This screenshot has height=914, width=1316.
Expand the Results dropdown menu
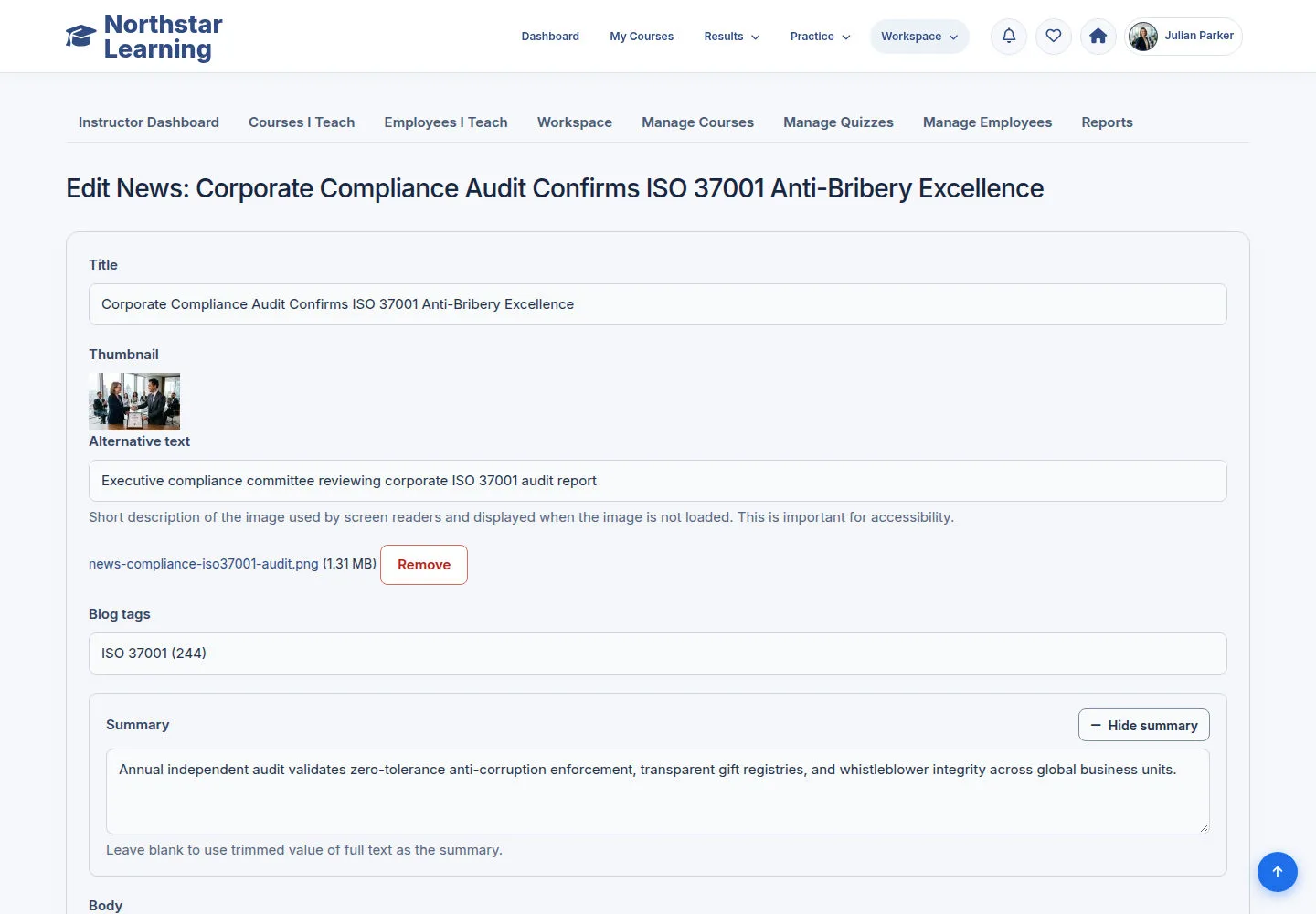point(732,37)
